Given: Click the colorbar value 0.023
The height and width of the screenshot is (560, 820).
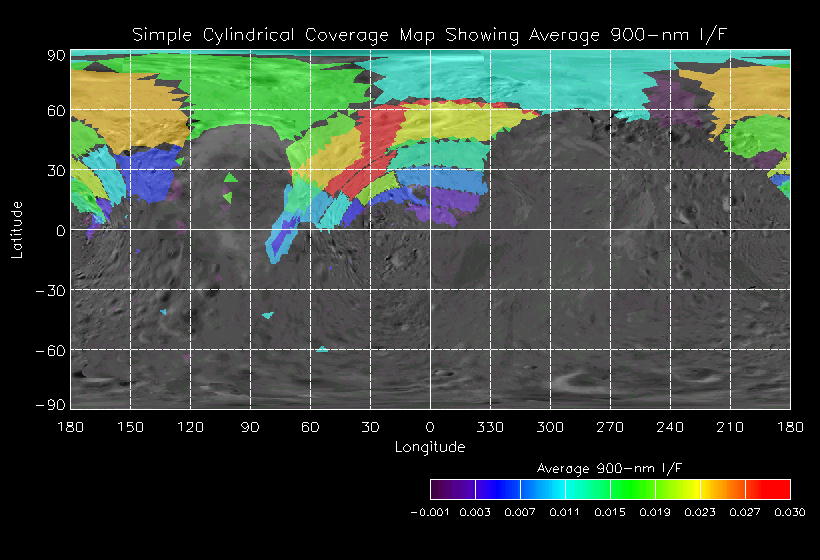Looking at the screenshot, I should pos(700,512).
